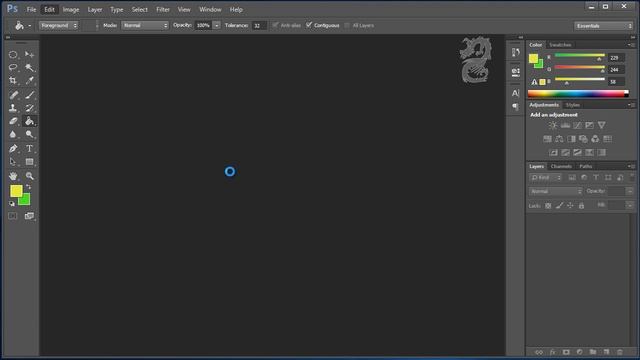This screenshot has width=640, height=360.
Task: Toggle lock image pixels
Action: click(x=559, y=206)
